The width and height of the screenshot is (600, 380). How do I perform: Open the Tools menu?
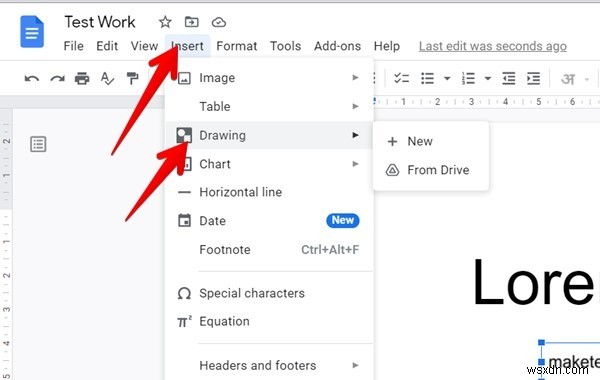tap(285, 46)
